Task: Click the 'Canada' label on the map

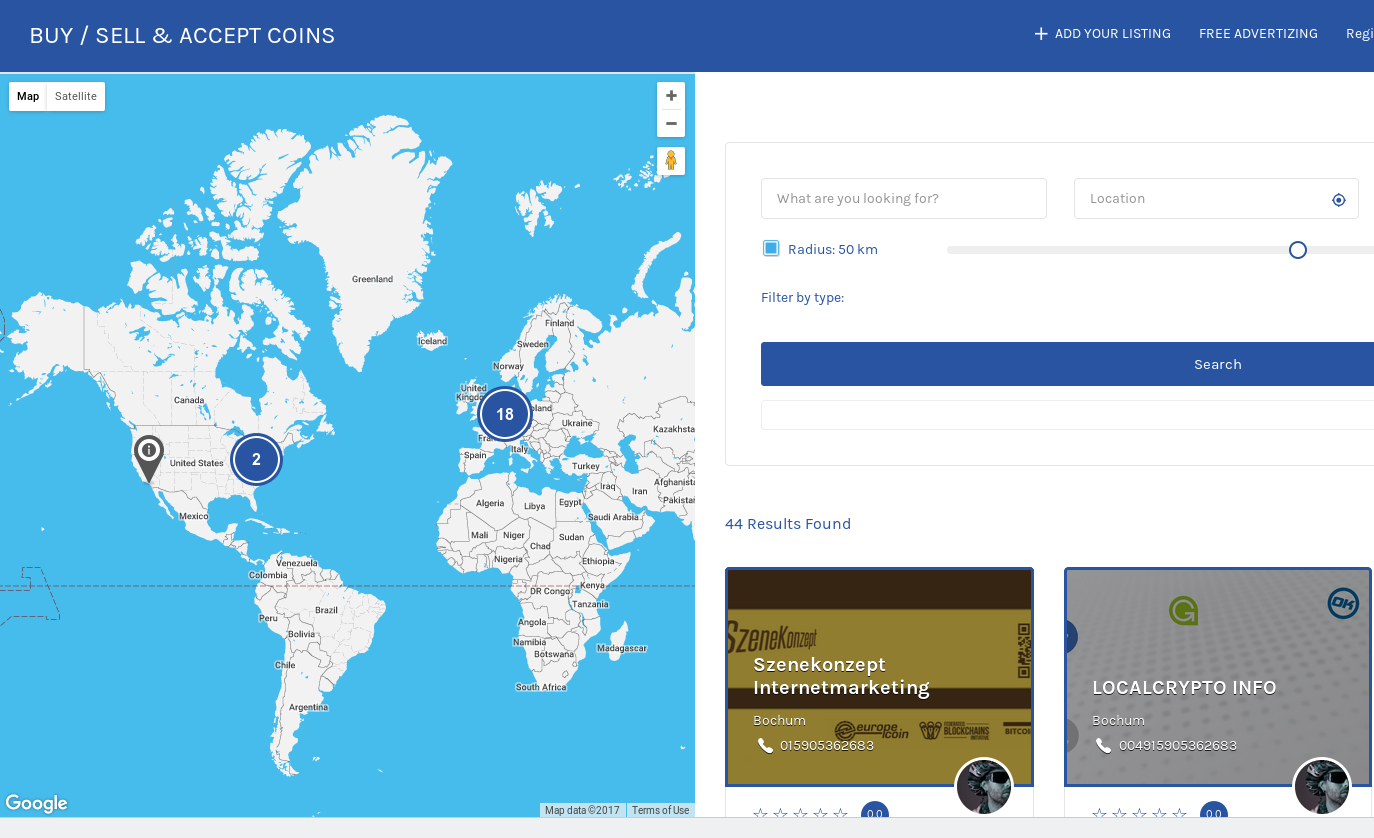Action: [189, 400]
